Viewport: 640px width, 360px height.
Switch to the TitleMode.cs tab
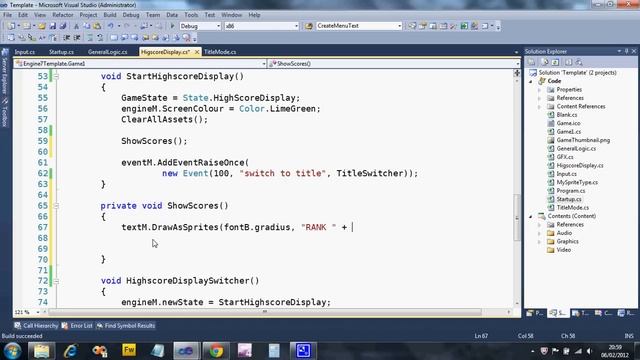220,52
